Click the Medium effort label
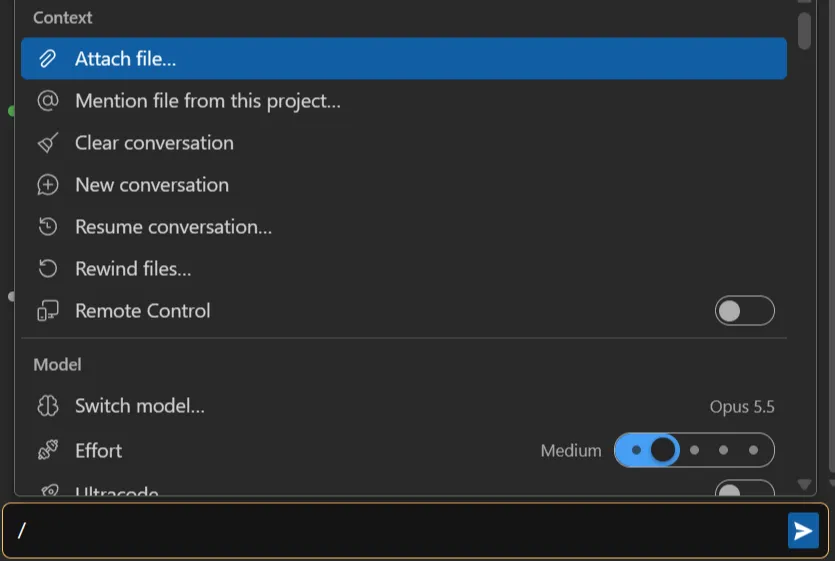Screen dimensions: 835x561 (x=571, y=451)
